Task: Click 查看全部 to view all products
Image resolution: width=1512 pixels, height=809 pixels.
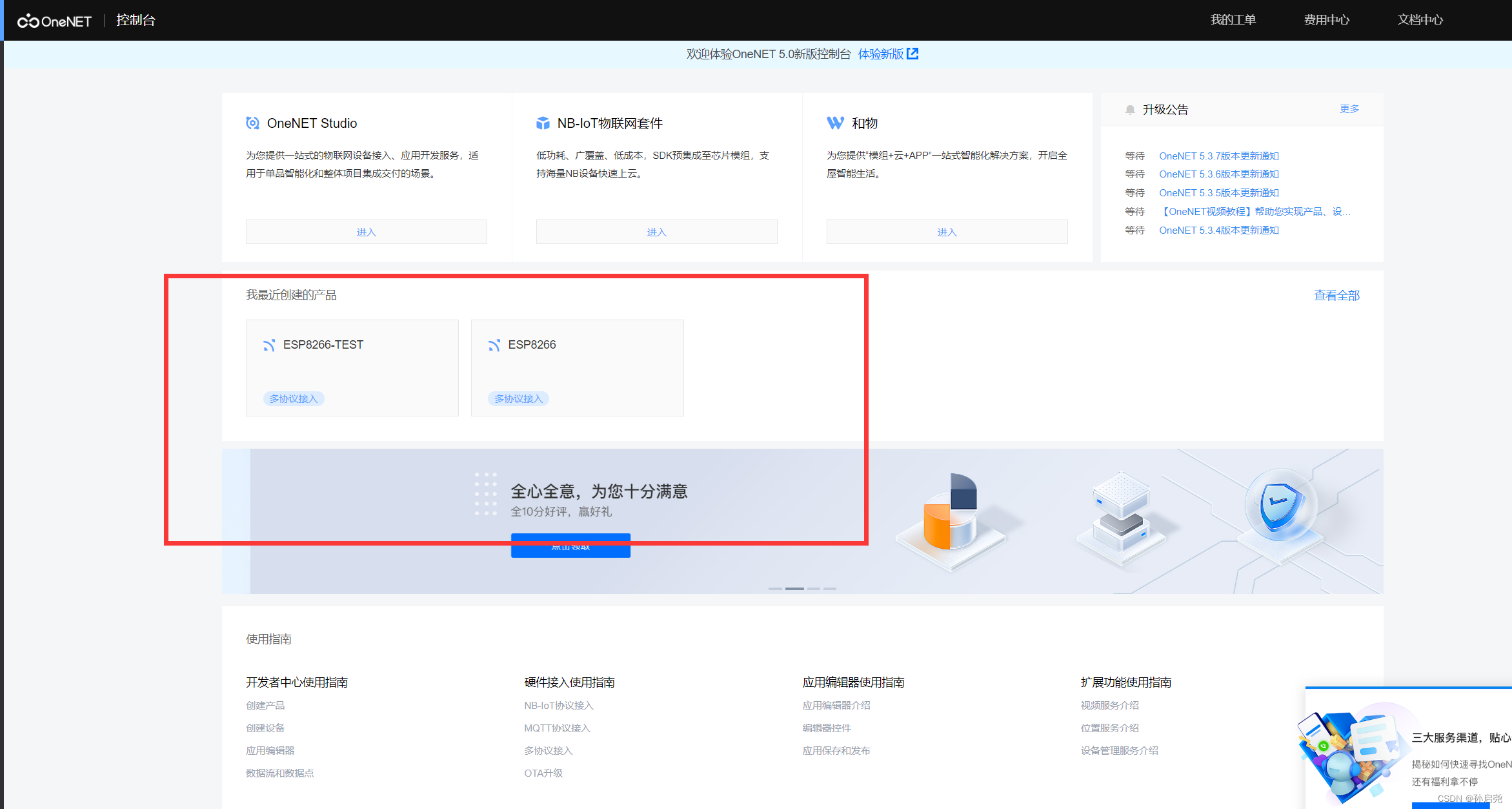Action: click(1336, 295)
